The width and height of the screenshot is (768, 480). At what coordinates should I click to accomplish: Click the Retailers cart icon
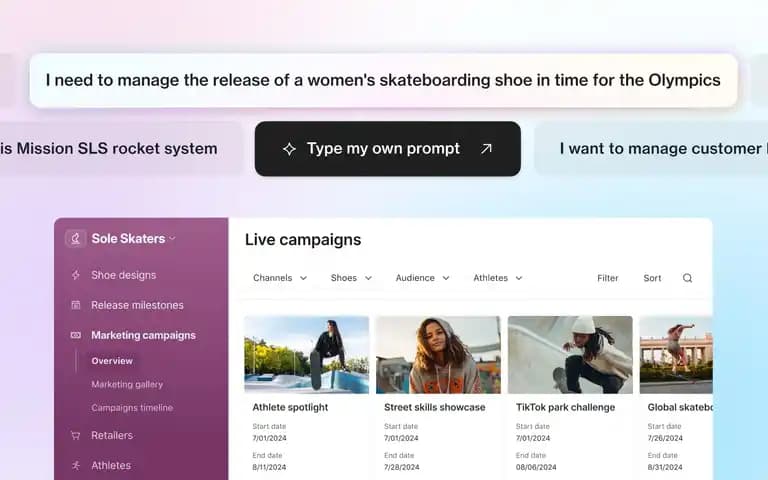(75, 435)
